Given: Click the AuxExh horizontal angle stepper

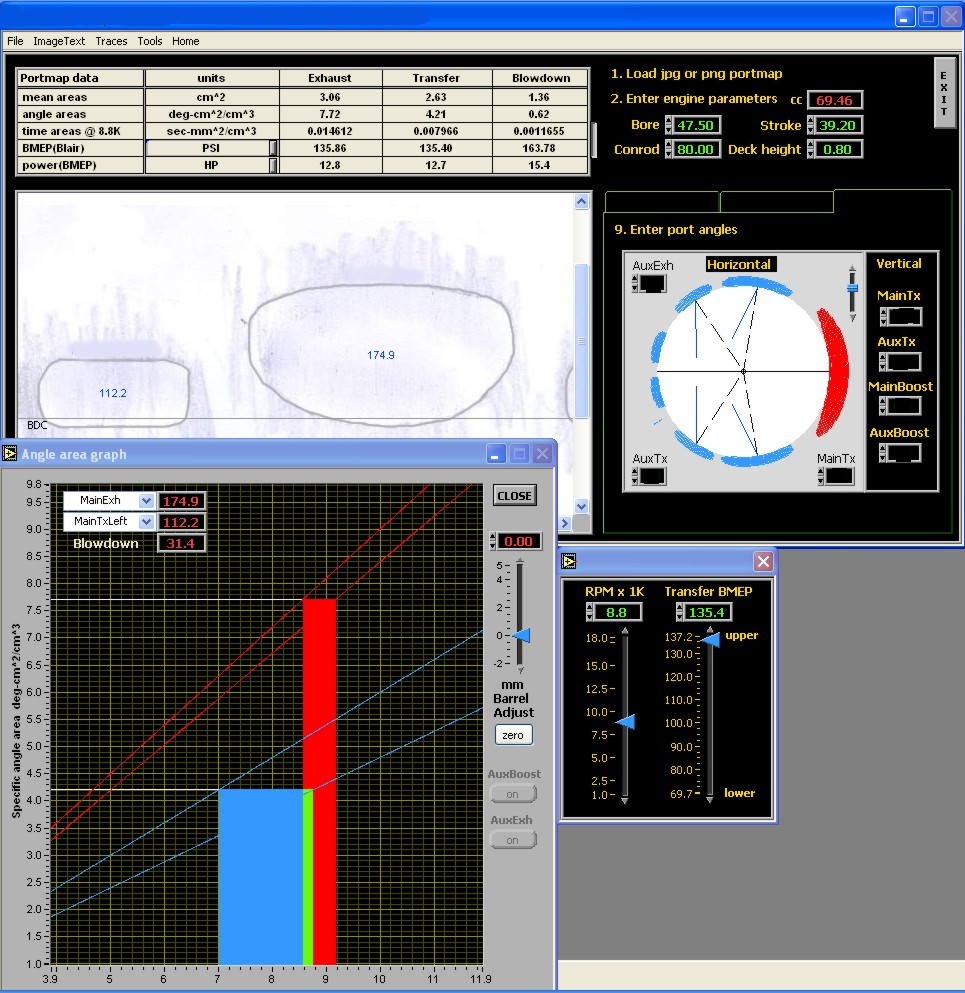Looking at the screenshot, I should (x=636, y=284).
